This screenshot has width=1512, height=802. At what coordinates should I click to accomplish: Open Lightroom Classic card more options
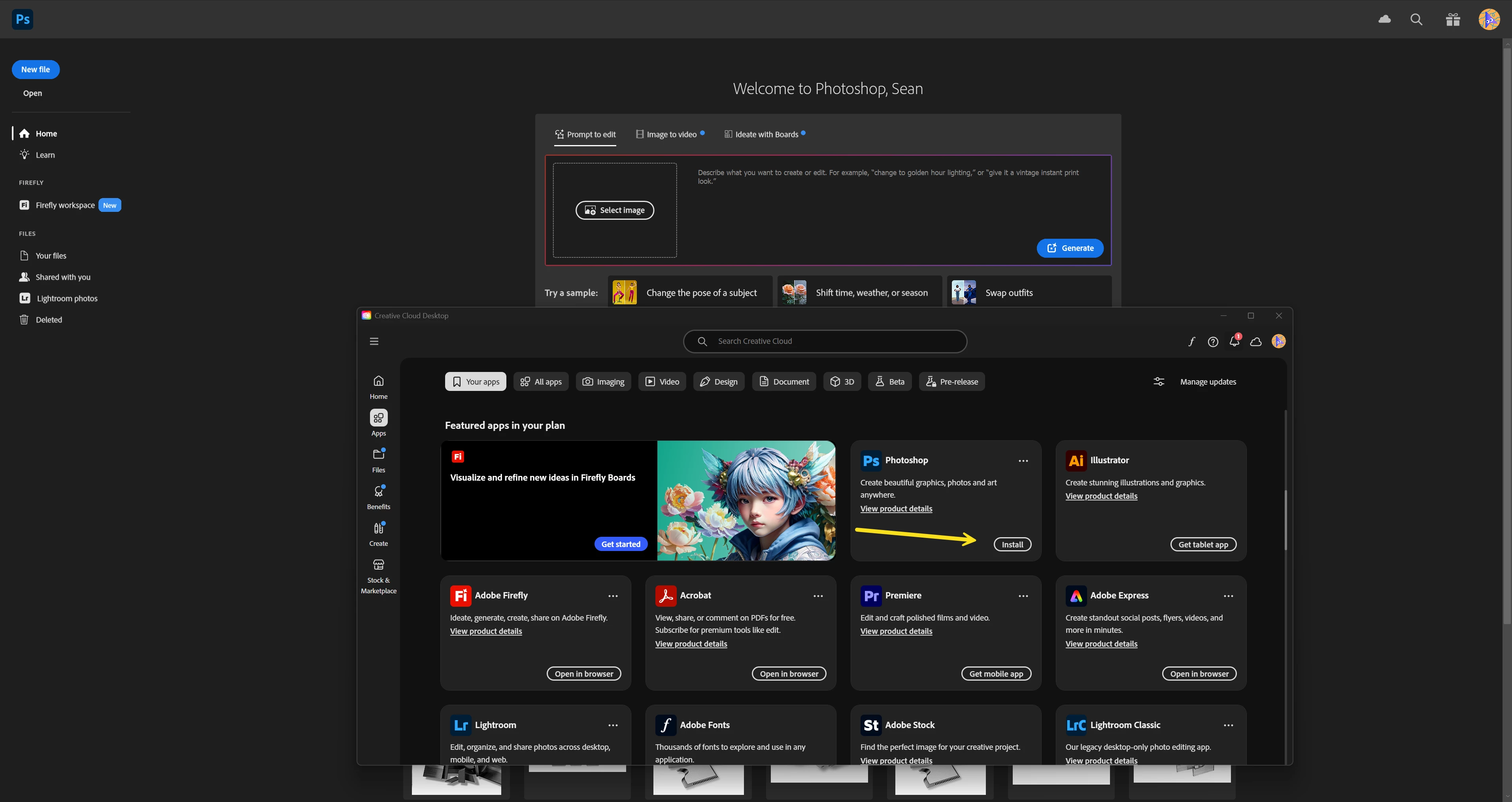[x=1228, y=725]
